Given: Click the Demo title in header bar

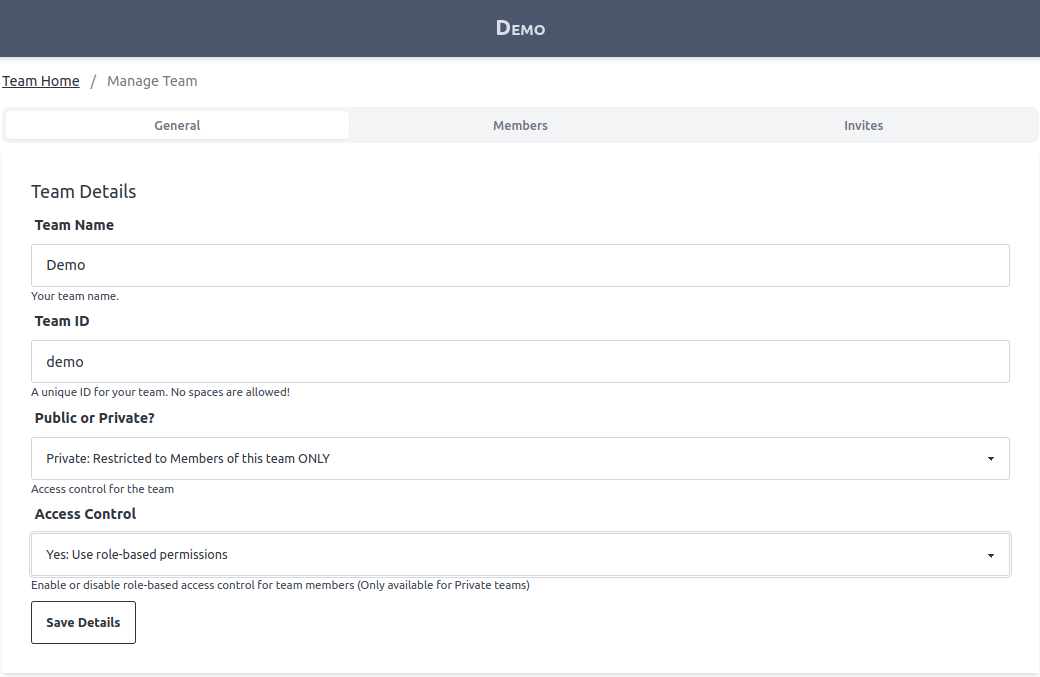Looking at the screenshot, I should [520, 28].
